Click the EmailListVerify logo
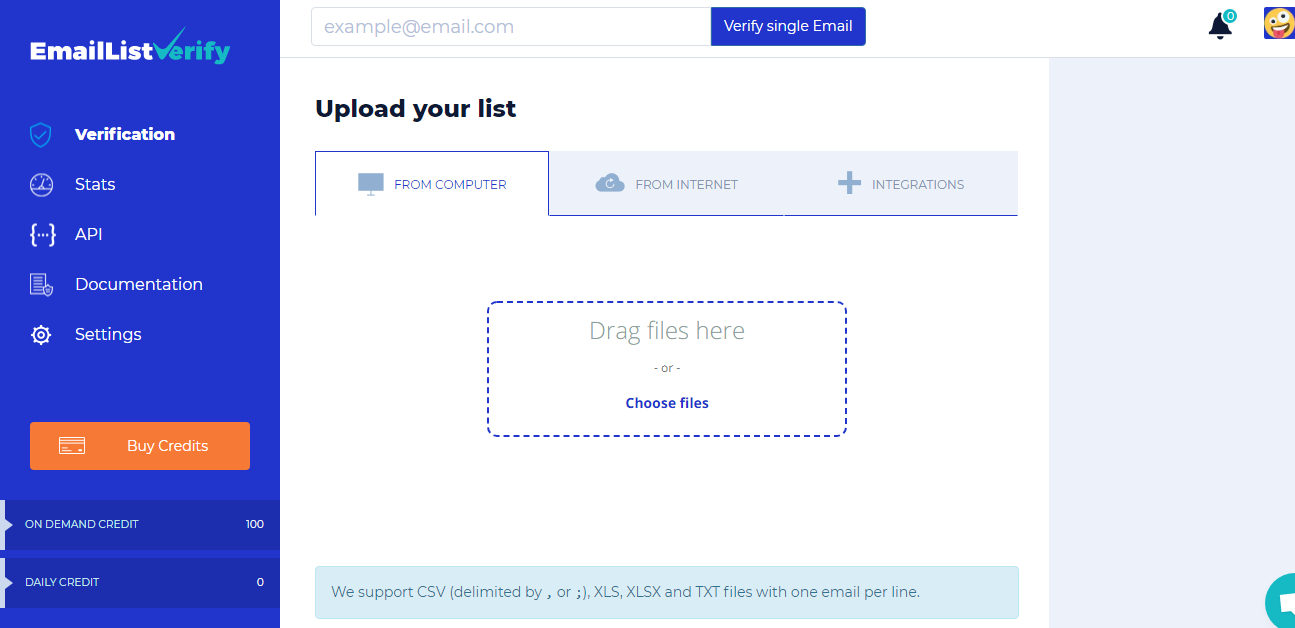The height and width of the screenshot is (628, 1295). point(130,47)
